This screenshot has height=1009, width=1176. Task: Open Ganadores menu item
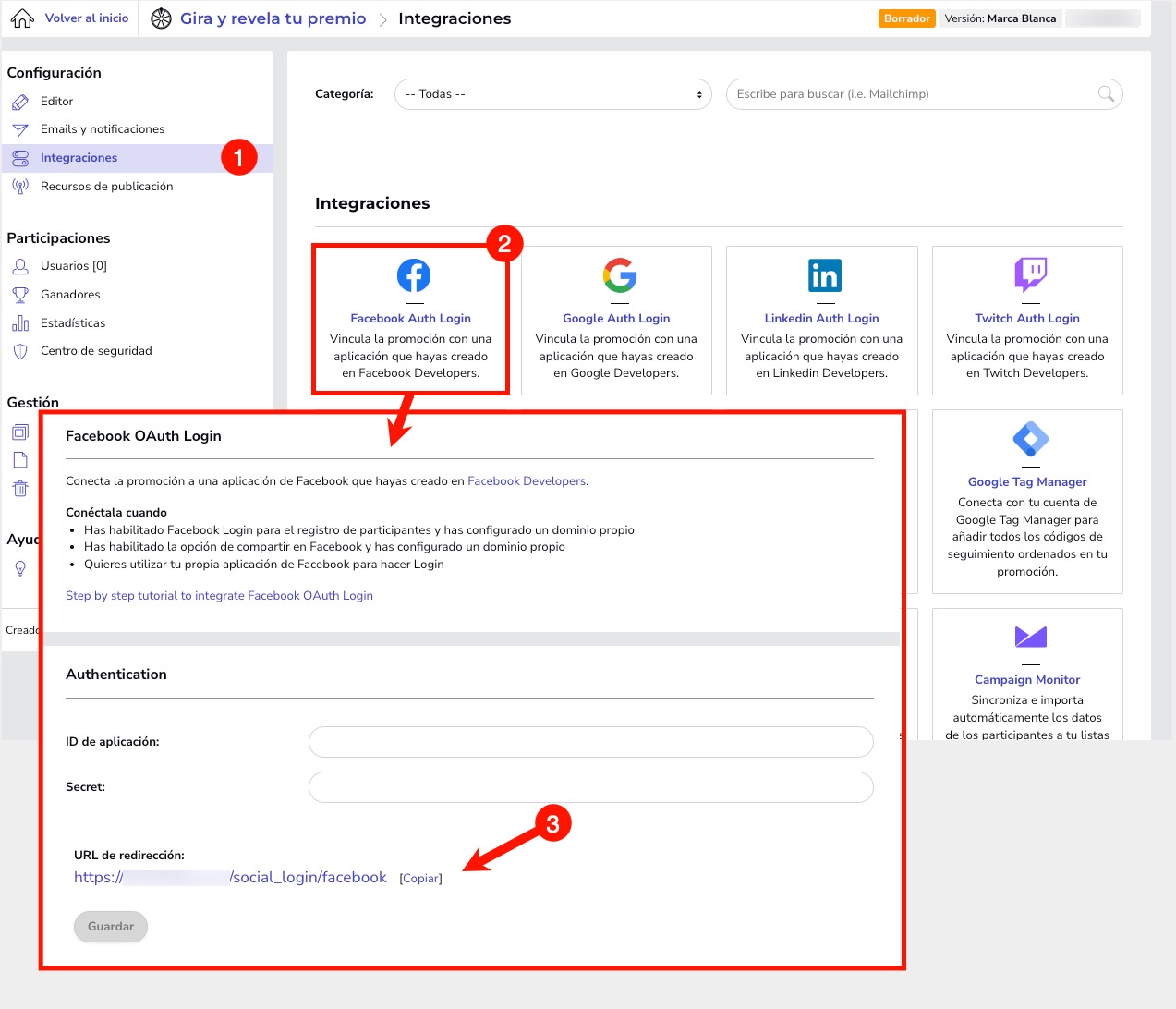(70, 295)
